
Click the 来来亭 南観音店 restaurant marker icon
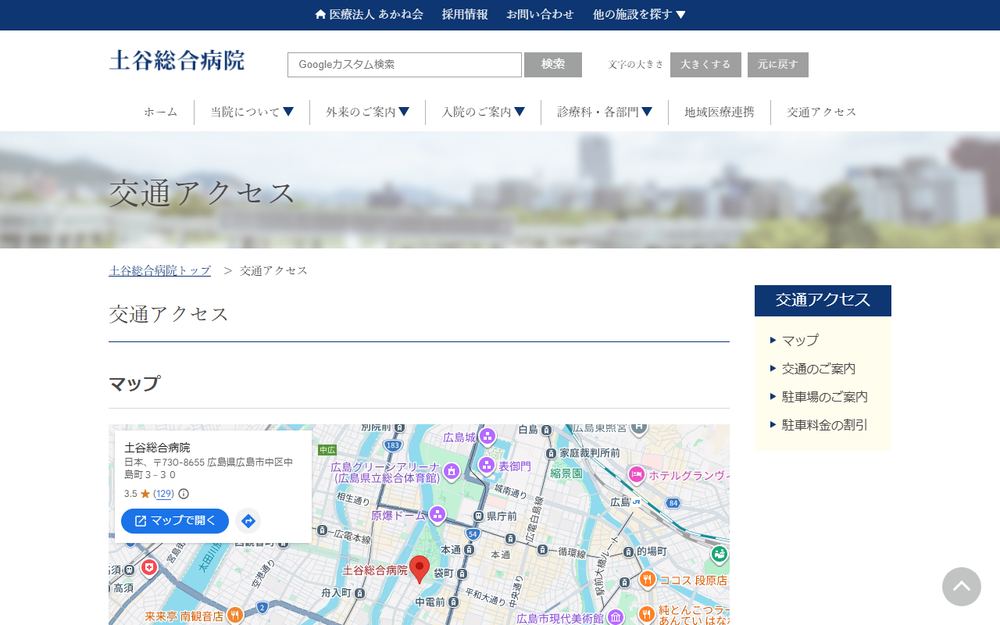(235, 615)
